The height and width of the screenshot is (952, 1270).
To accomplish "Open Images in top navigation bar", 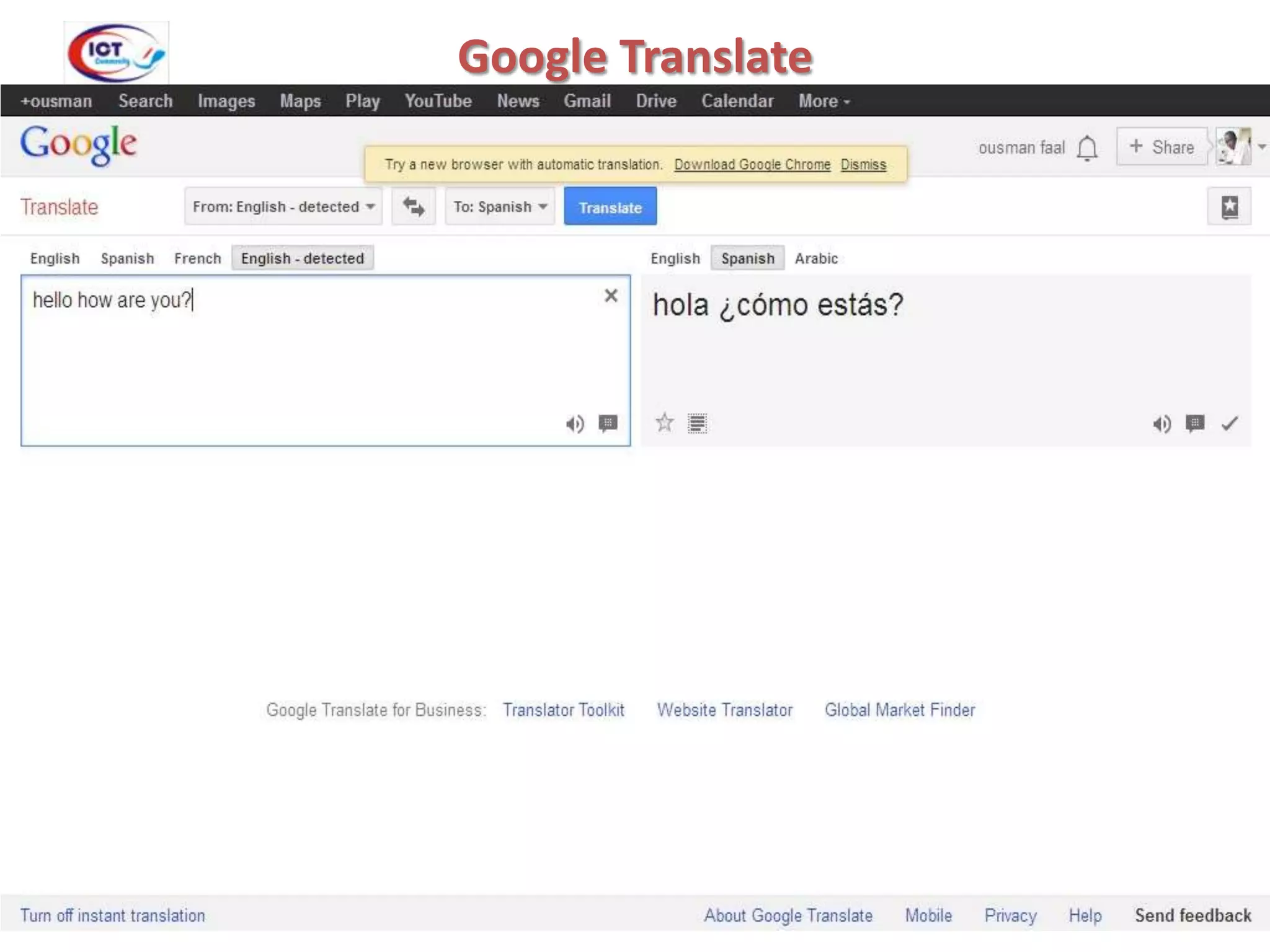I will 226,101.
